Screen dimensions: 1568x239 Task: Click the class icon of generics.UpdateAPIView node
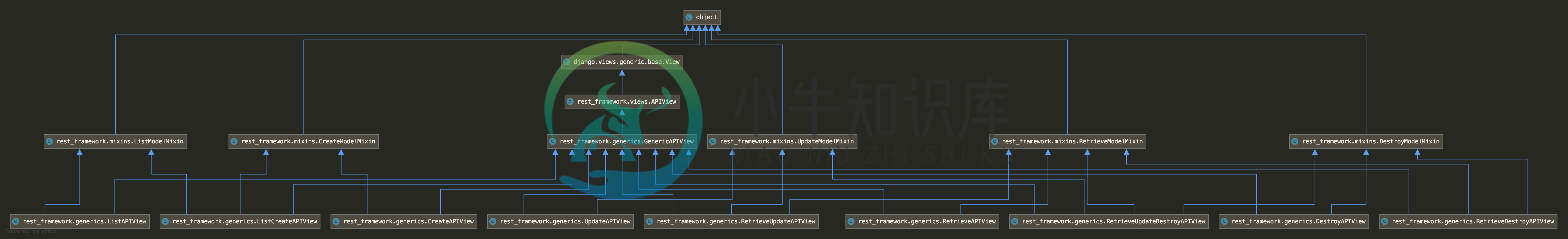(x=493, y=222)
